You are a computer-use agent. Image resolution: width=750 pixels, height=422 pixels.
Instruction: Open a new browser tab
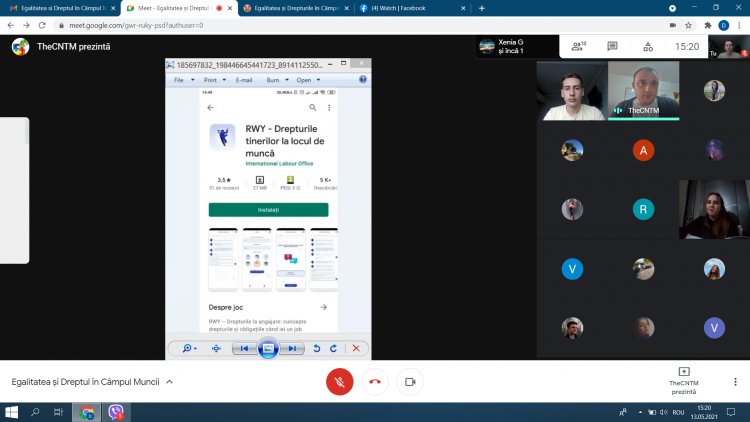(x=481, y=7)
